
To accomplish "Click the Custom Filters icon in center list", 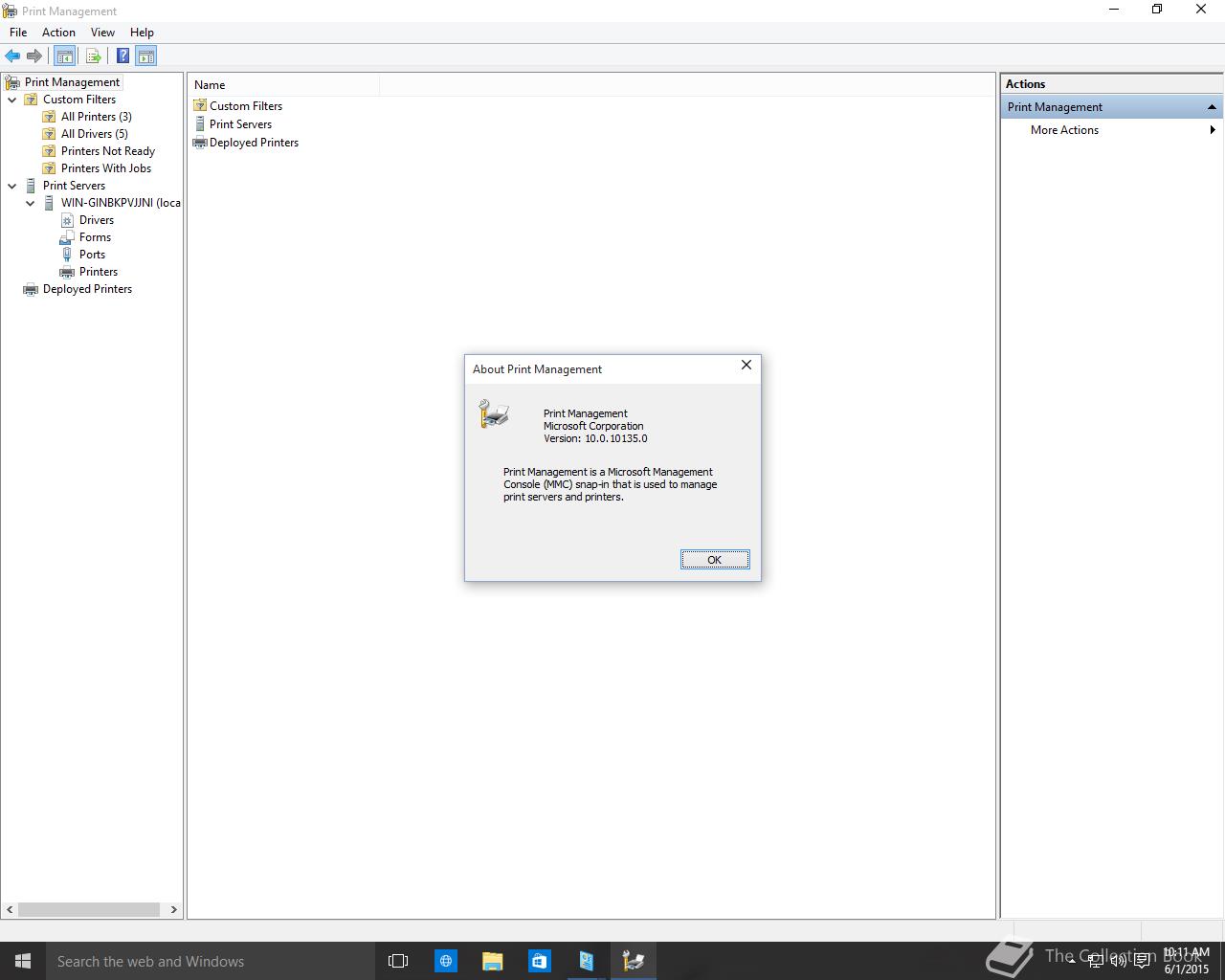I will (200, 105).
